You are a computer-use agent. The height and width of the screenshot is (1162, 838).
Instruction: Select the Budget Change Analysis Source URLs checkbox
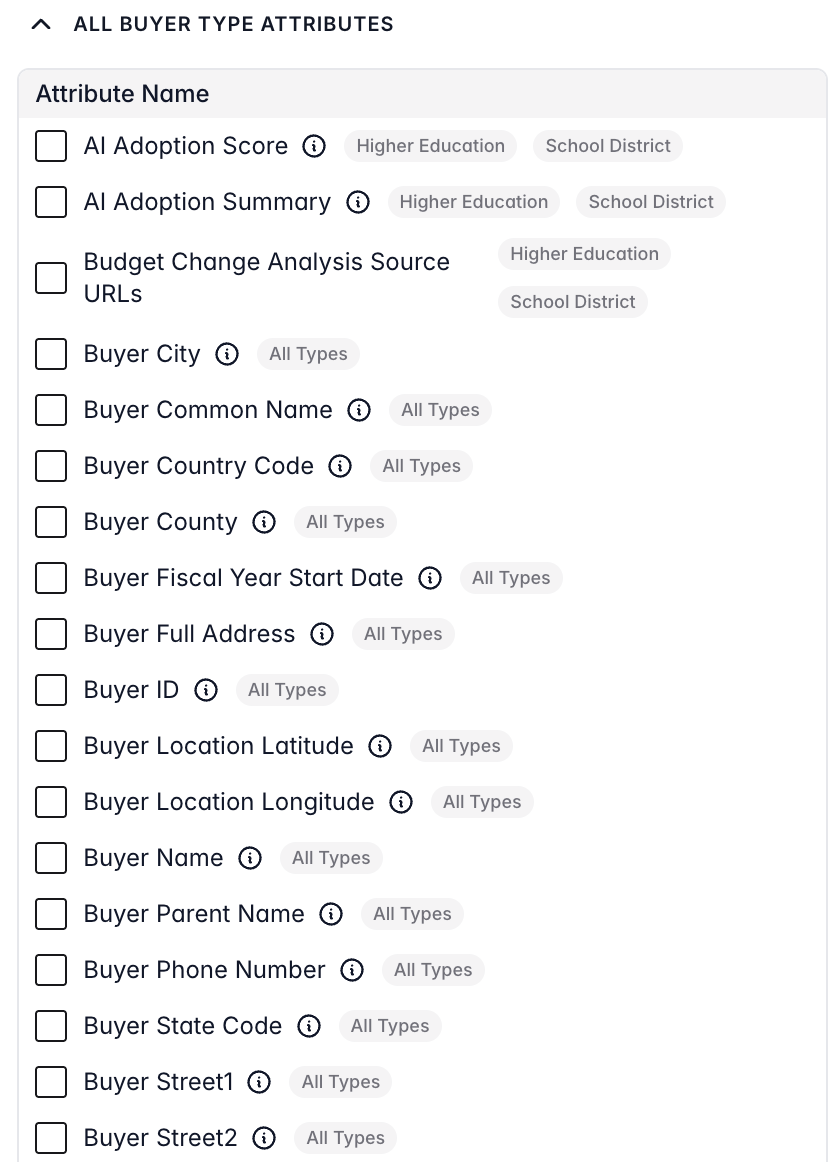click(50, 278)
